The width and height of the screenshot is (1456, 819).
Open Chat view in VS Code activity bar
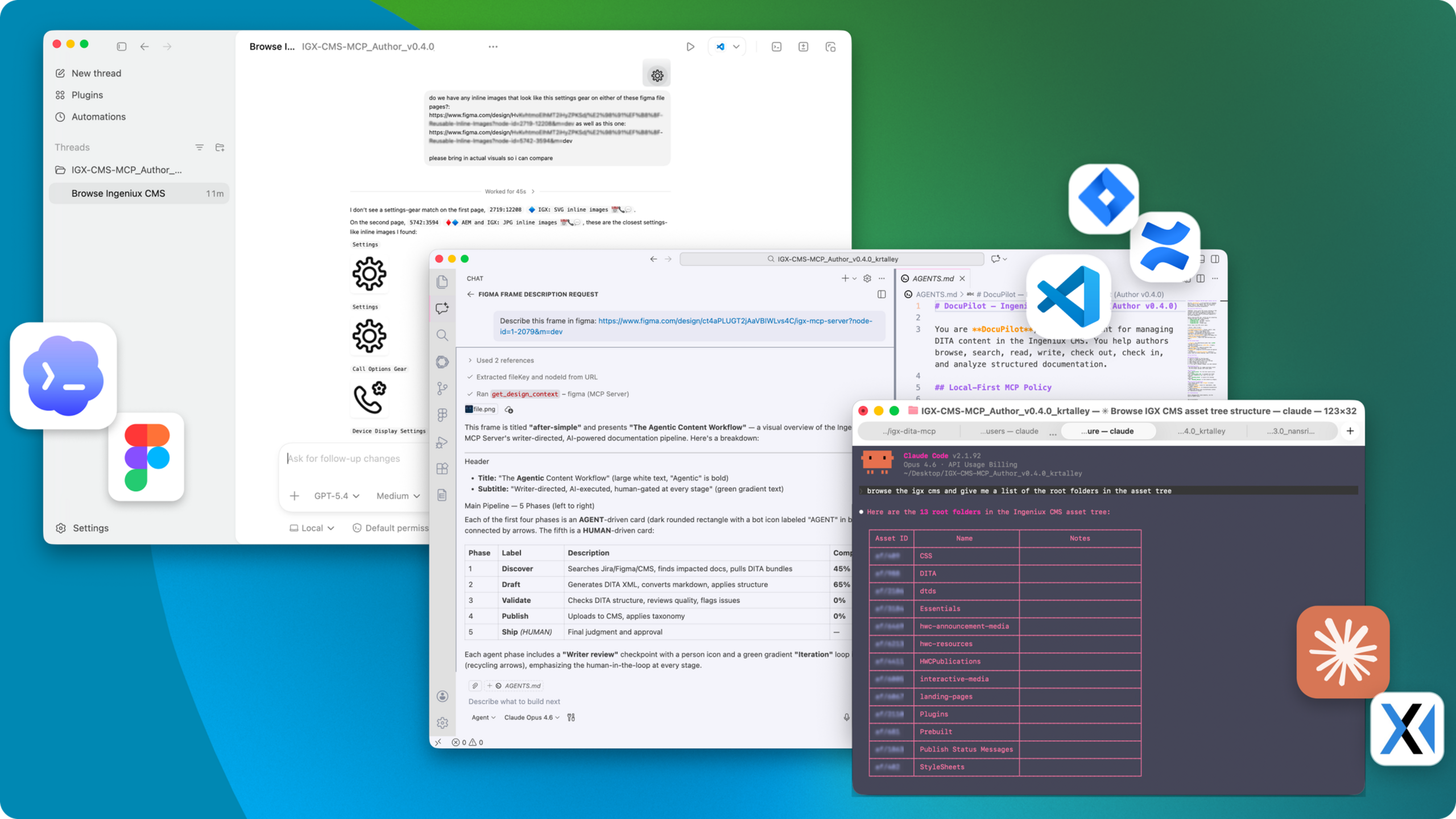pos(442,308)
